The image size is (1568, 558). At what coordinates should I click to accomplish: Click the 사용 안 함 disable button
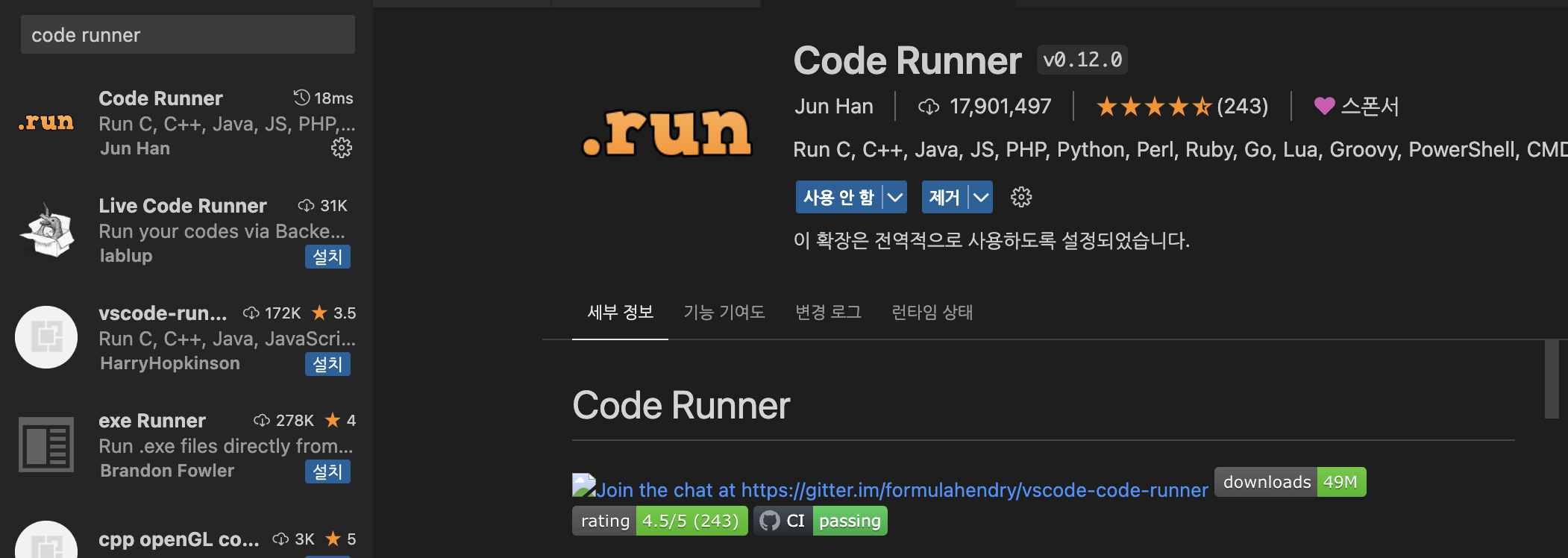pos(838,197)
